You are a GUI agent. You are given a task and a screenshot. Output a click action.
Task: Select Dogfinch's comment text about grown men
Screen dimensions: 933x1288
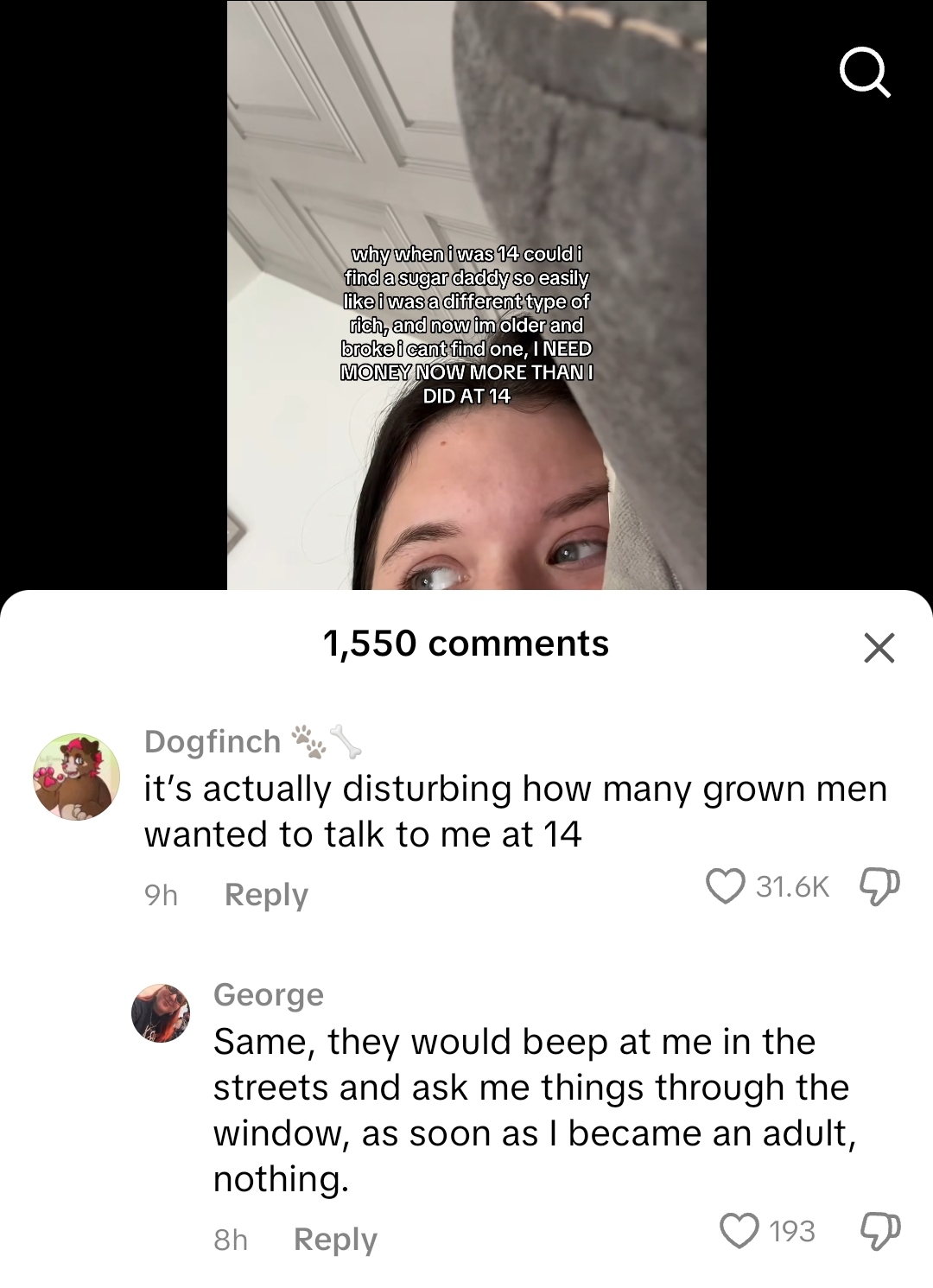pos(516,811)
